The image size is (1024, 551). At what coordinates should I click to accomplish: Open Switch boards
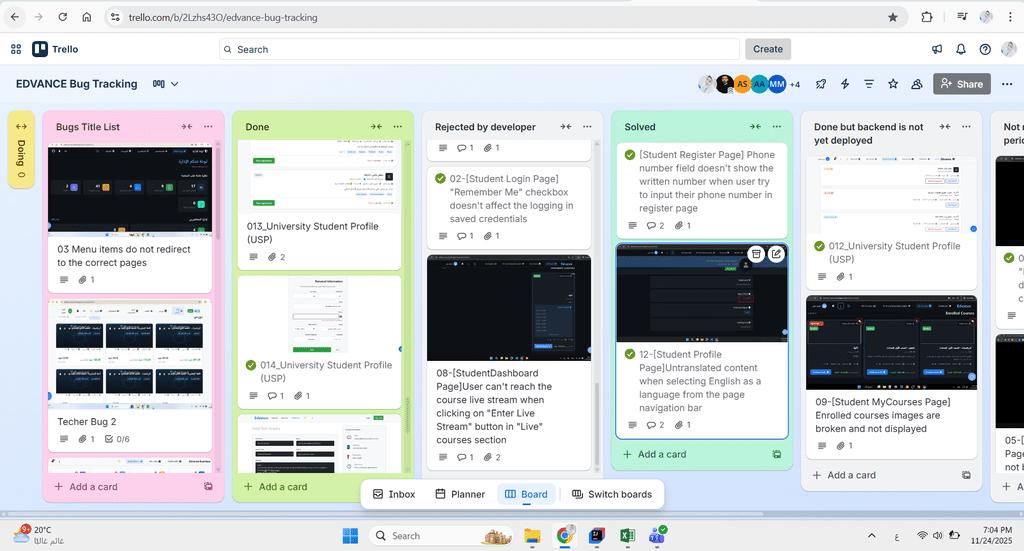coord(612,494)
